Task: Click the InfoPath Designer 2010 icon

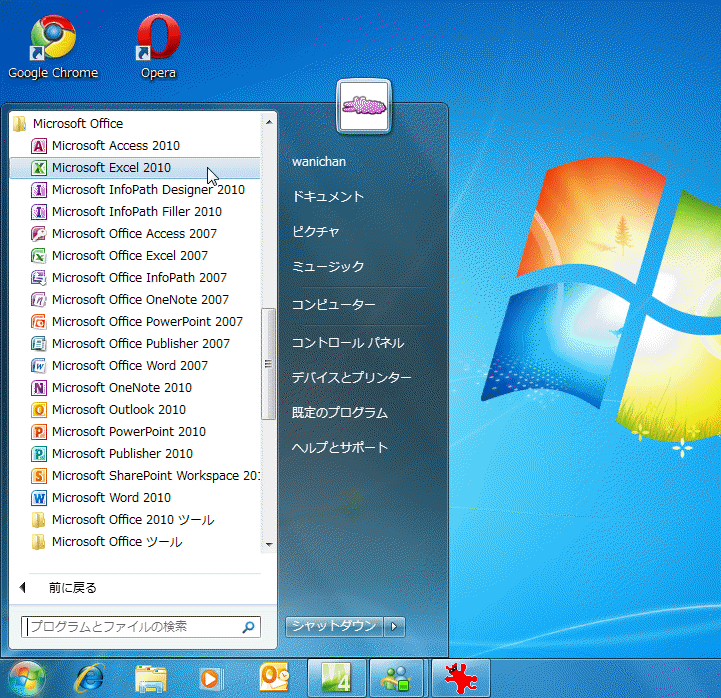Action: coord(39,190)
